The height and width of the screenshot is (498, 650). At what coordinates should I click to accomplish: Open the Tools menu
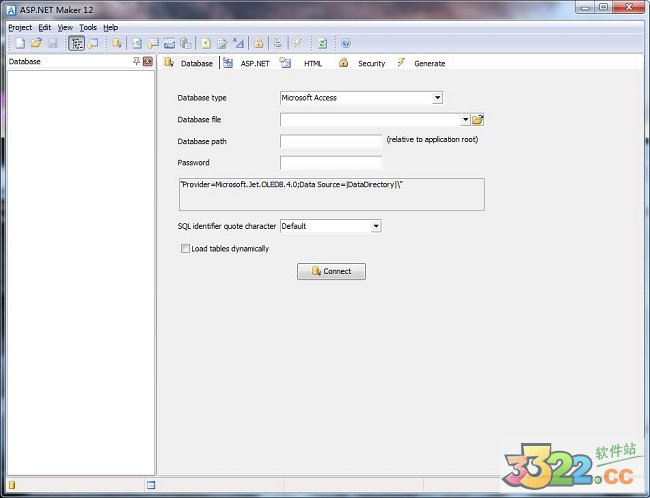[88, 27]
